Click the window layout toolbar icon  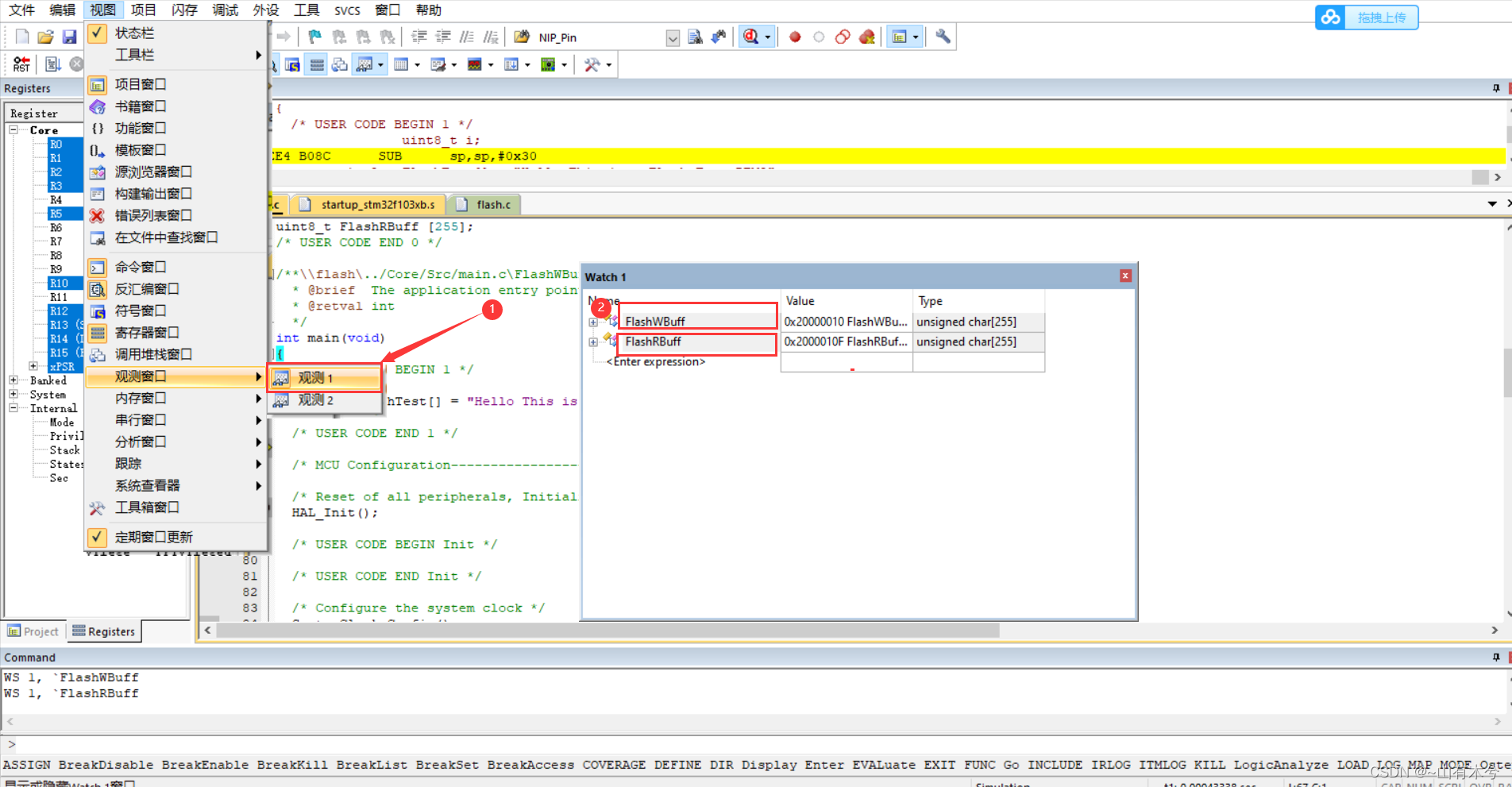pos(899,37)
